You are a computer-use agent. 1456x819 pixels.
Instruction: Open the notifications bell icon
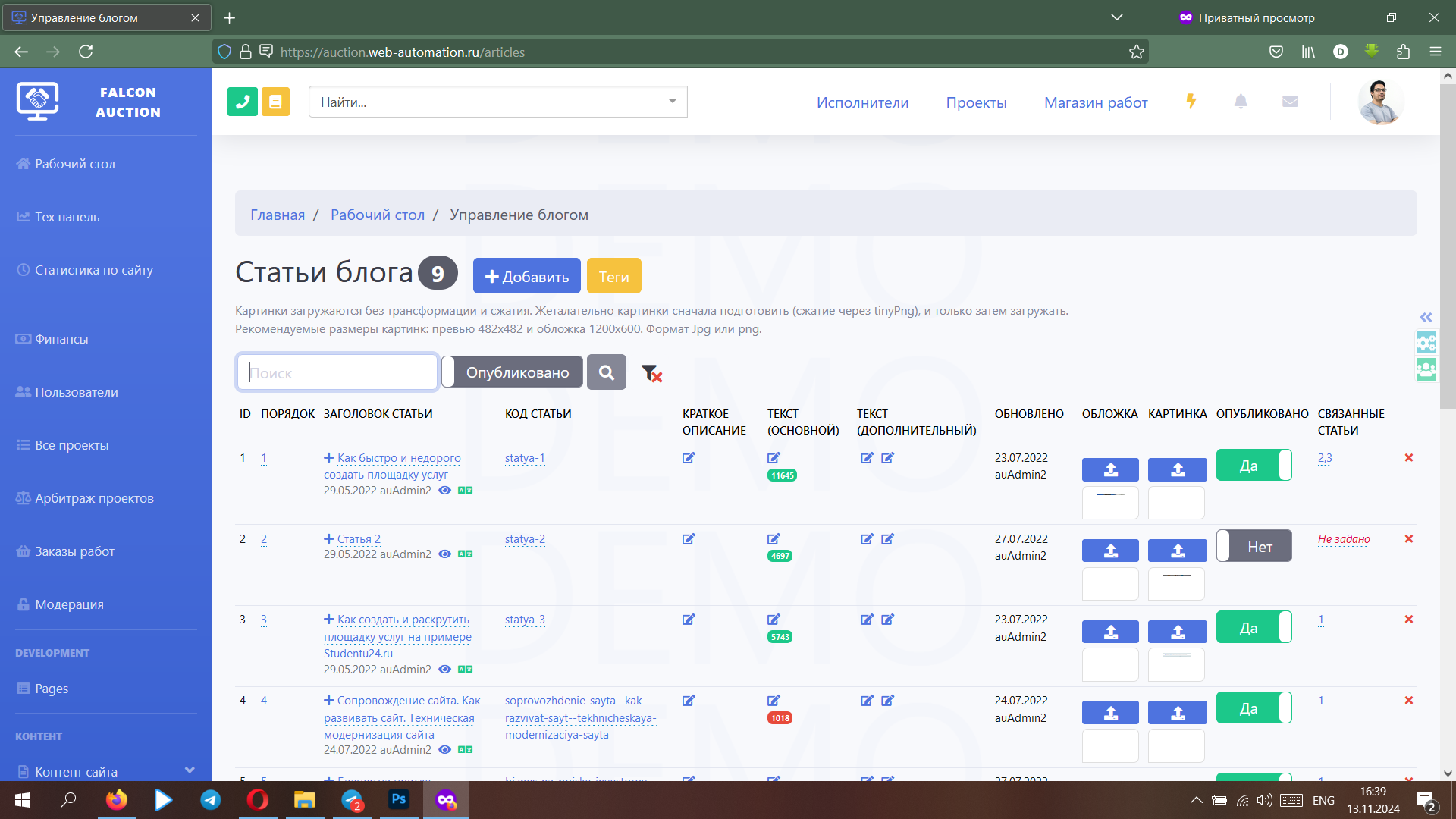1241,101
